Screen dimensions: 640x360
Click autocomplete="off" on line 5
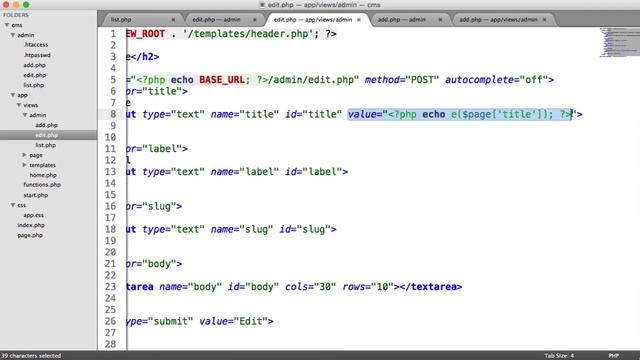[496, 80]
